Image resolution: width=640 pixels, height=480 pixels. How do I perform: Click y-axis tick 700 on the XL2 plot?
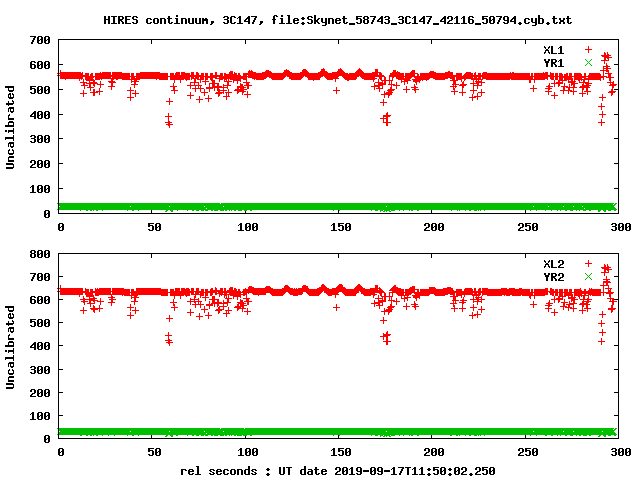click(x=40, y=277)
